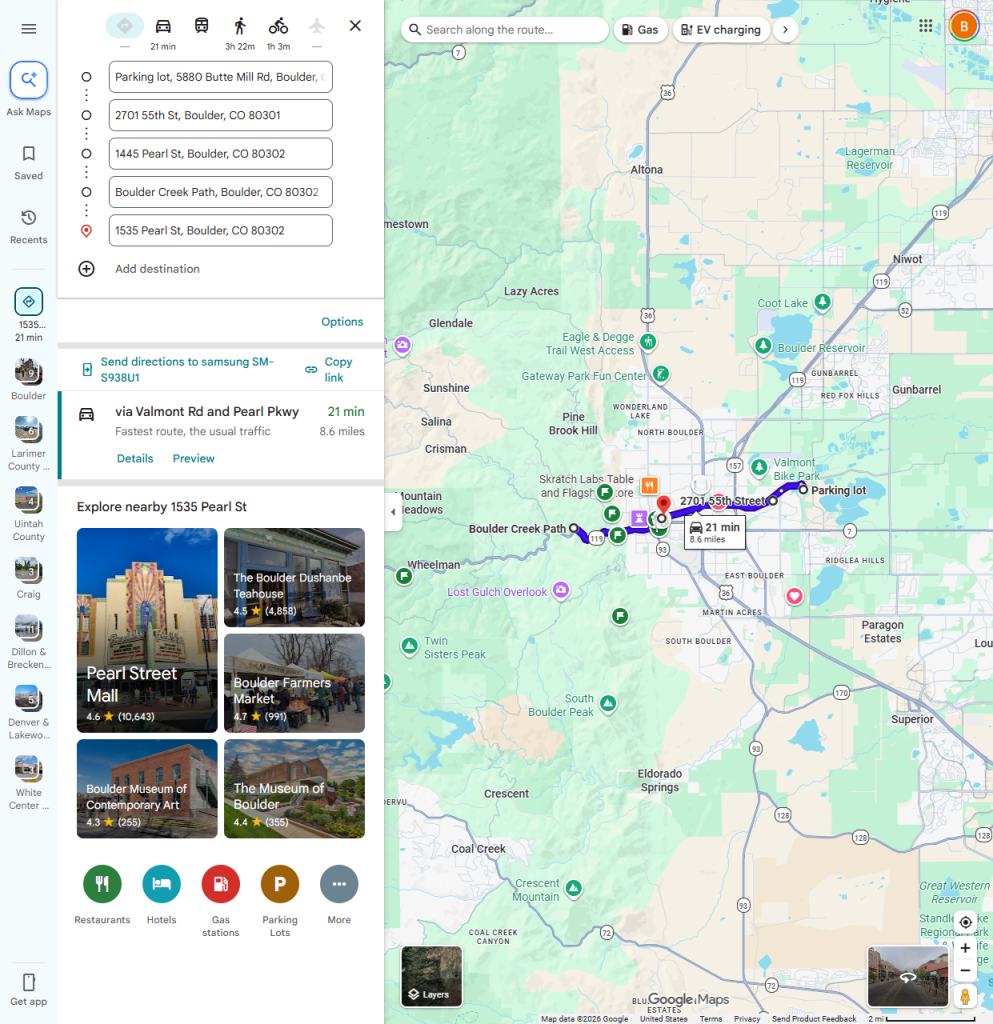This screenshot has width=993, height=1024.
Task: Show More nearby categories
Action: [339, 884]
